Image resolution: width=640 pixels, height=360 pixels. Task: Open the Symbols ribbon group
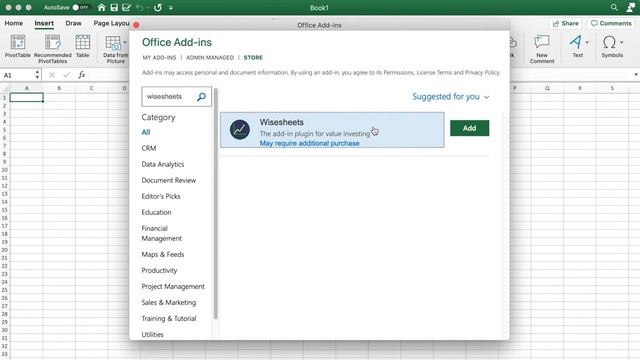click(611, 46)
